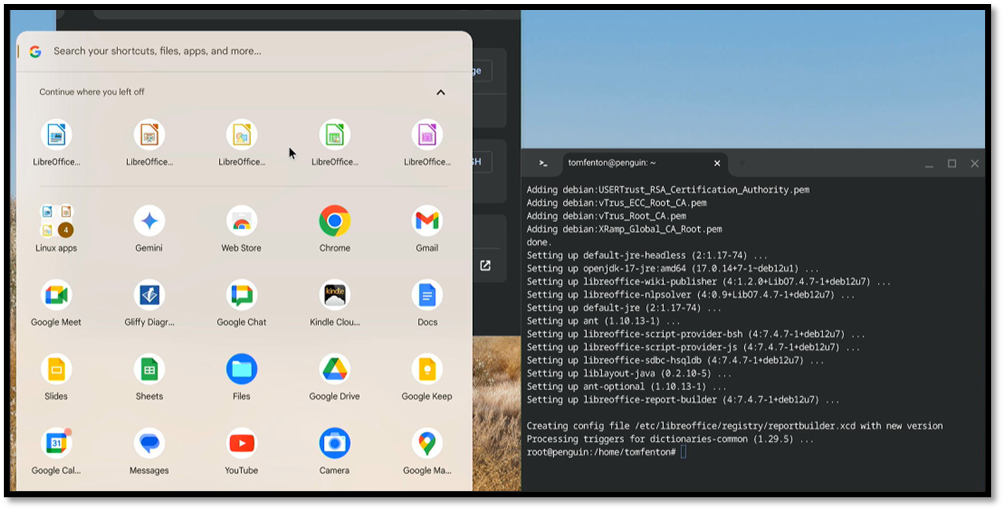Click the Setting up ant-optional line

(626, 387)
